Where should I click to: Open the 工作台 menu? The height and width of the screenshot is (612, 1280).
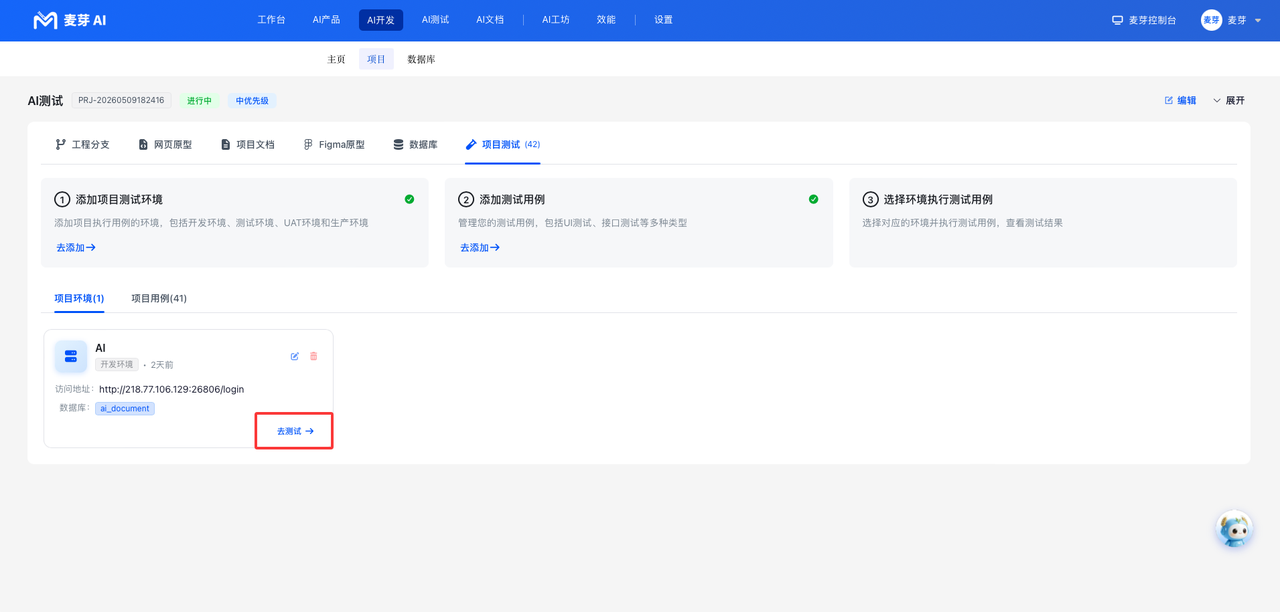point(271,20)
